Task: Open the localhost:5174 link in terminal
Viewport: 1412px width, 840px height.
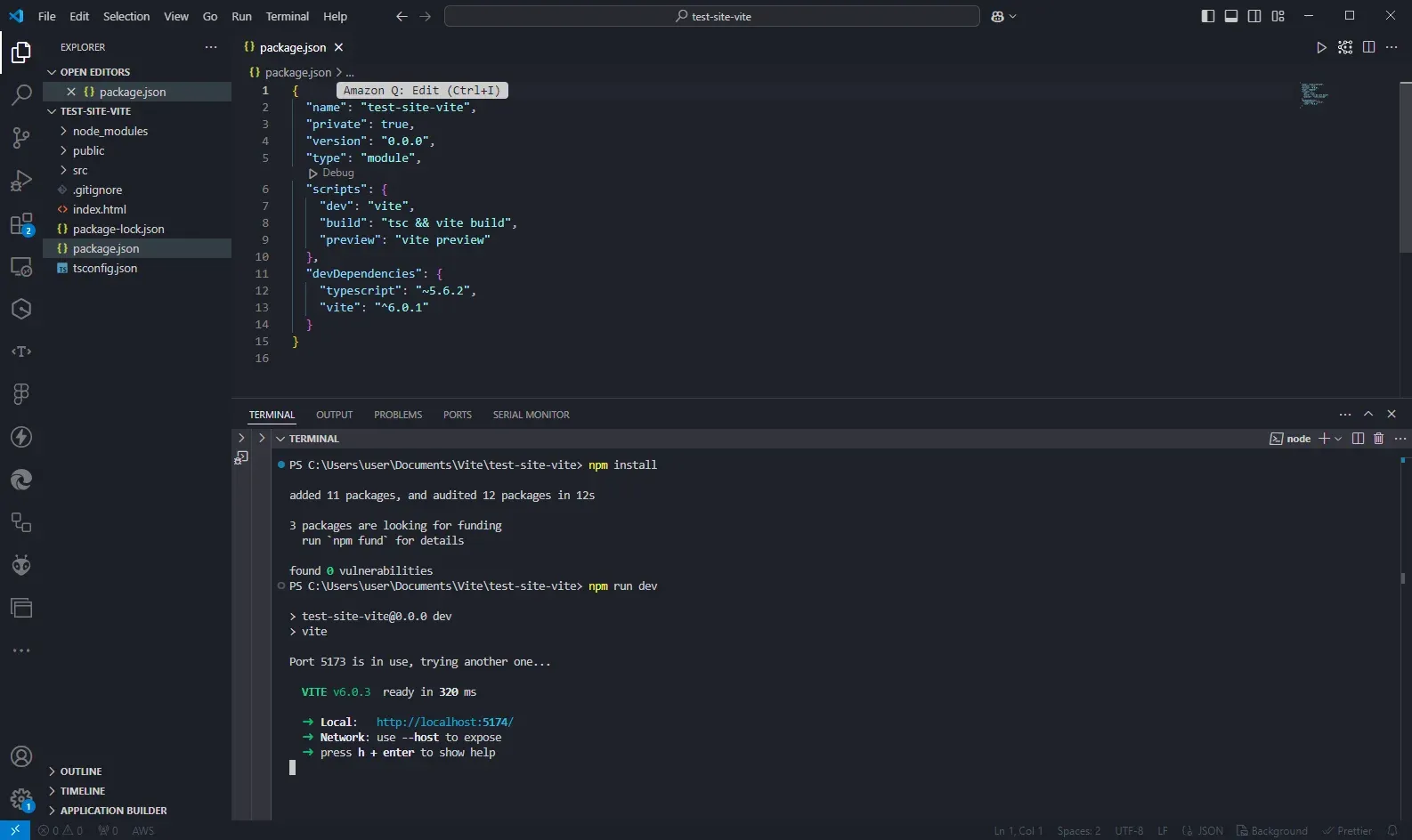Action: pos(444,722)
